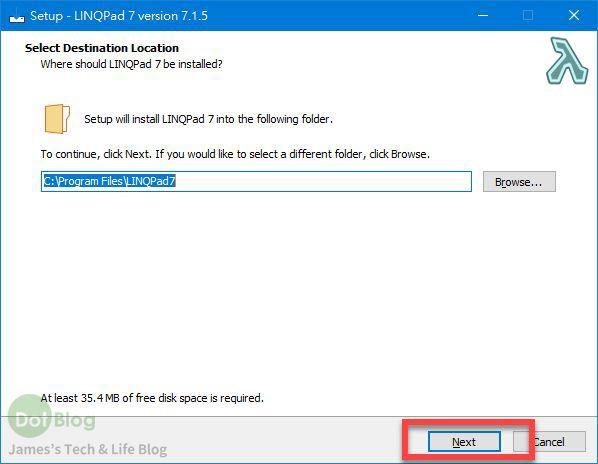Click the 'Setup - LINQPad 7 version 7.1.5' title
The height and width of the screenshot is (464, 598).
coord(119,16)
